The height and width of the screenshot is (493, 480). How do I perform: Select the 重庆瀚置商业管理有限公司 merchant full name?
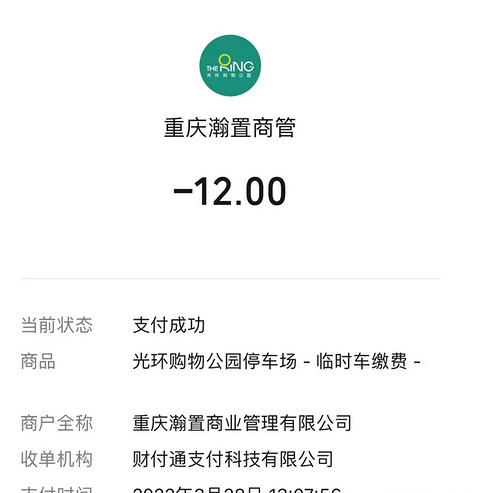242,423
